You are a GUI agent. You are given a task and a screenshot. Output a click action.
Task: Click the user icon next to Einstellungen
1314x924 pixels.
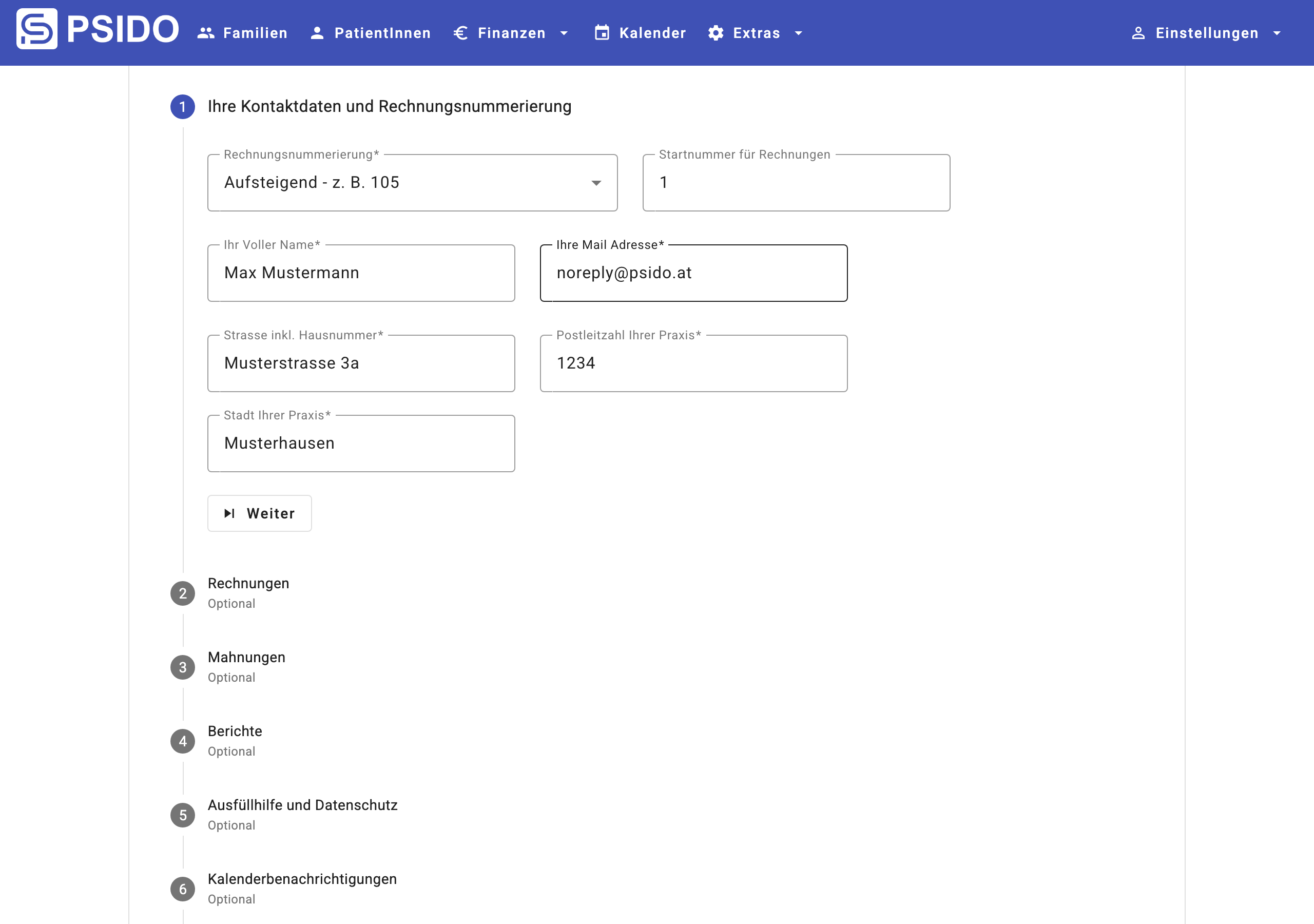1138,33
